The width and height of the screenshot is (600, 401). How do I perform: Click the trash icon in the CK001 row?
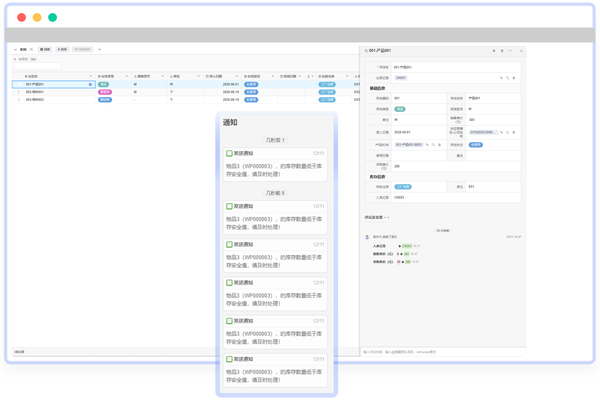point(514,78)
